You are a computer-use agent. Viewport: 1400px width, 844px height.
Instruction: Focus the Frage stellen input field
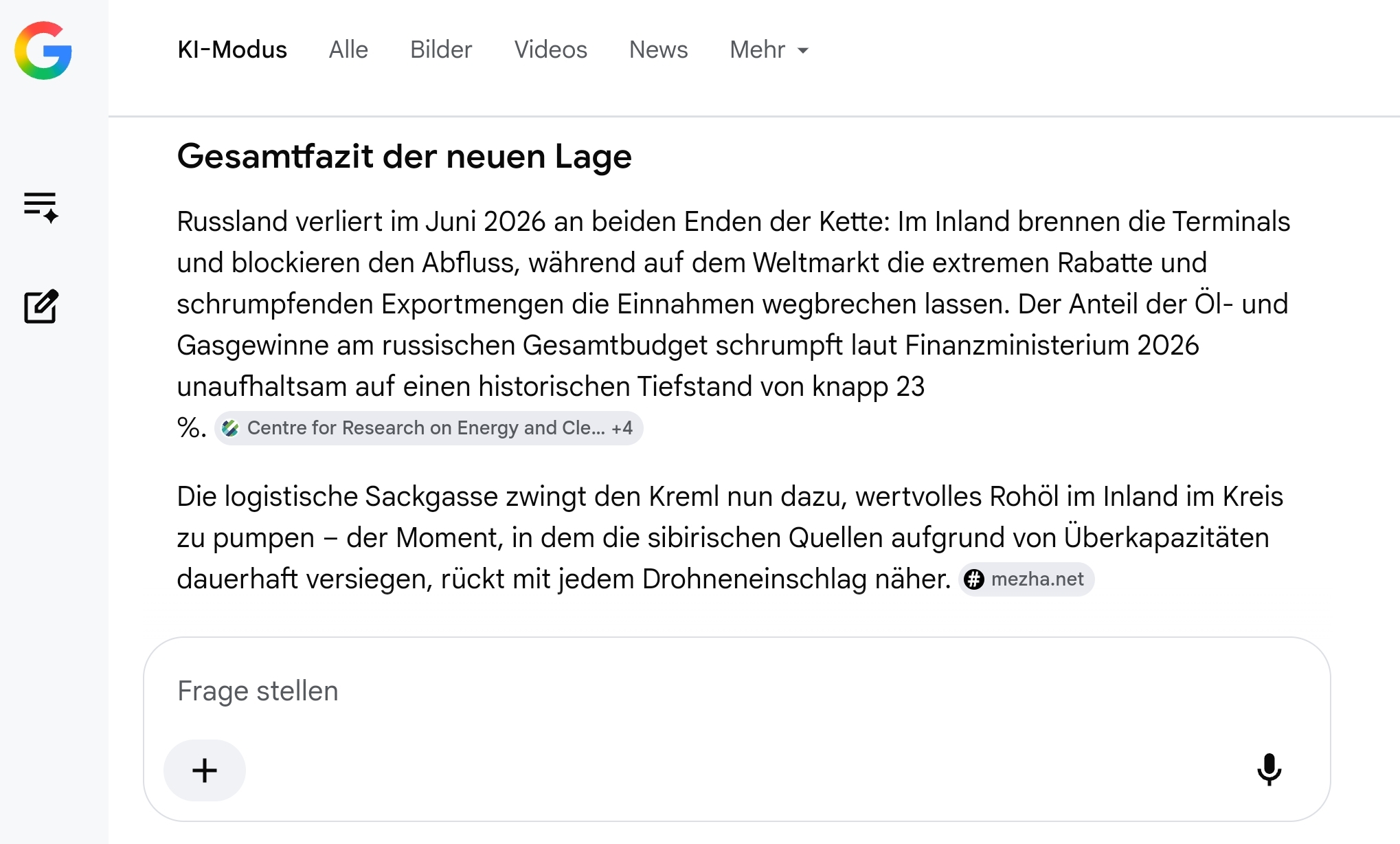(736, 691)
